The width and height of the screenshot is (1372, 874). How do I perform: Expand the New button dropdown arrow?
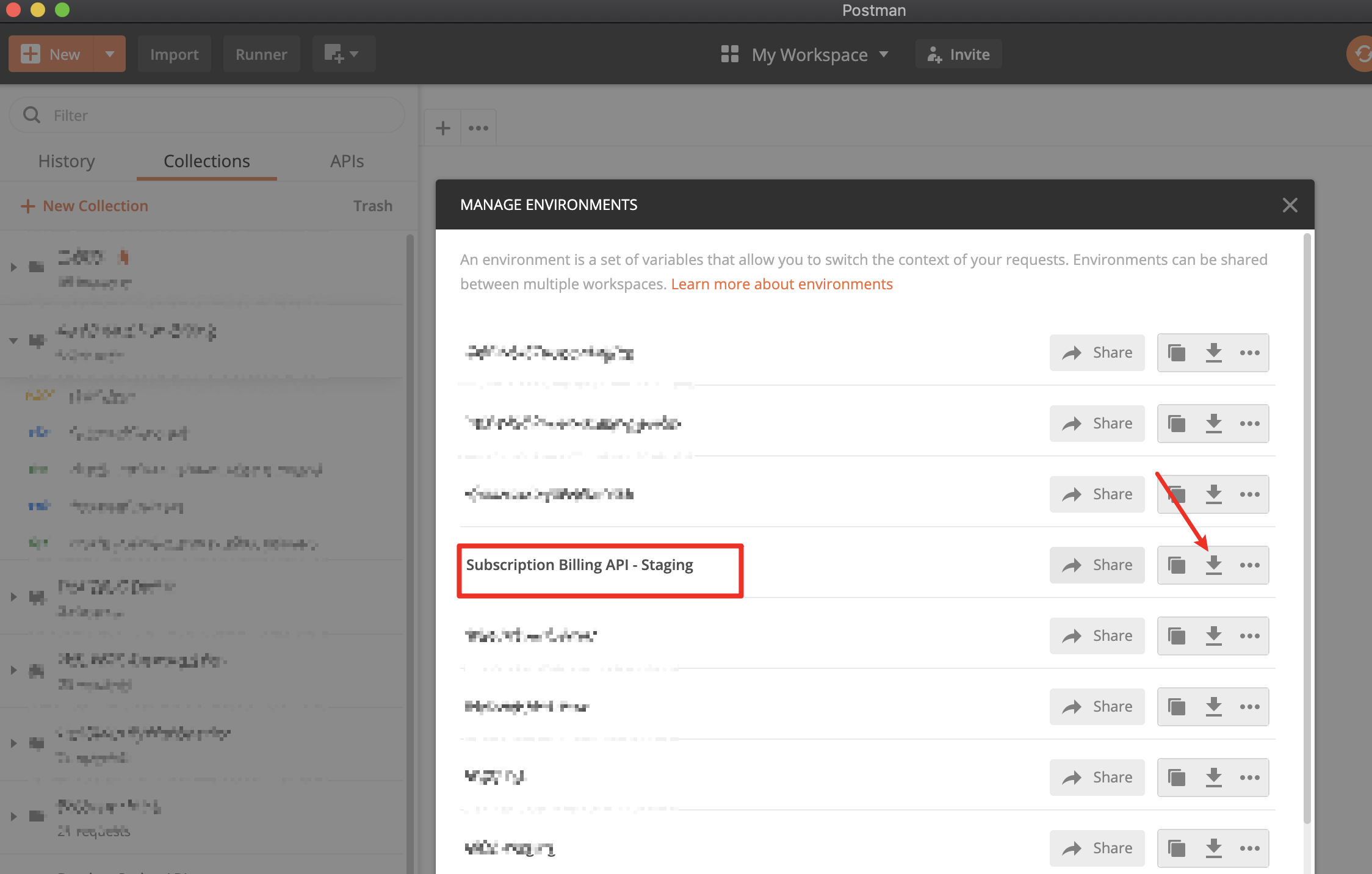click(110, 54)
